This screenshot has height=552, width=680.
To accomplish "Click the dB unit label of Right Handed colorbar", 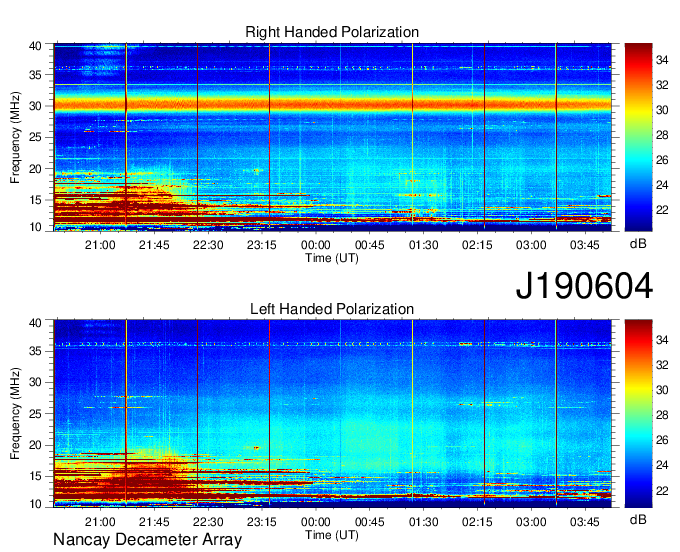I will pos(638,244).
